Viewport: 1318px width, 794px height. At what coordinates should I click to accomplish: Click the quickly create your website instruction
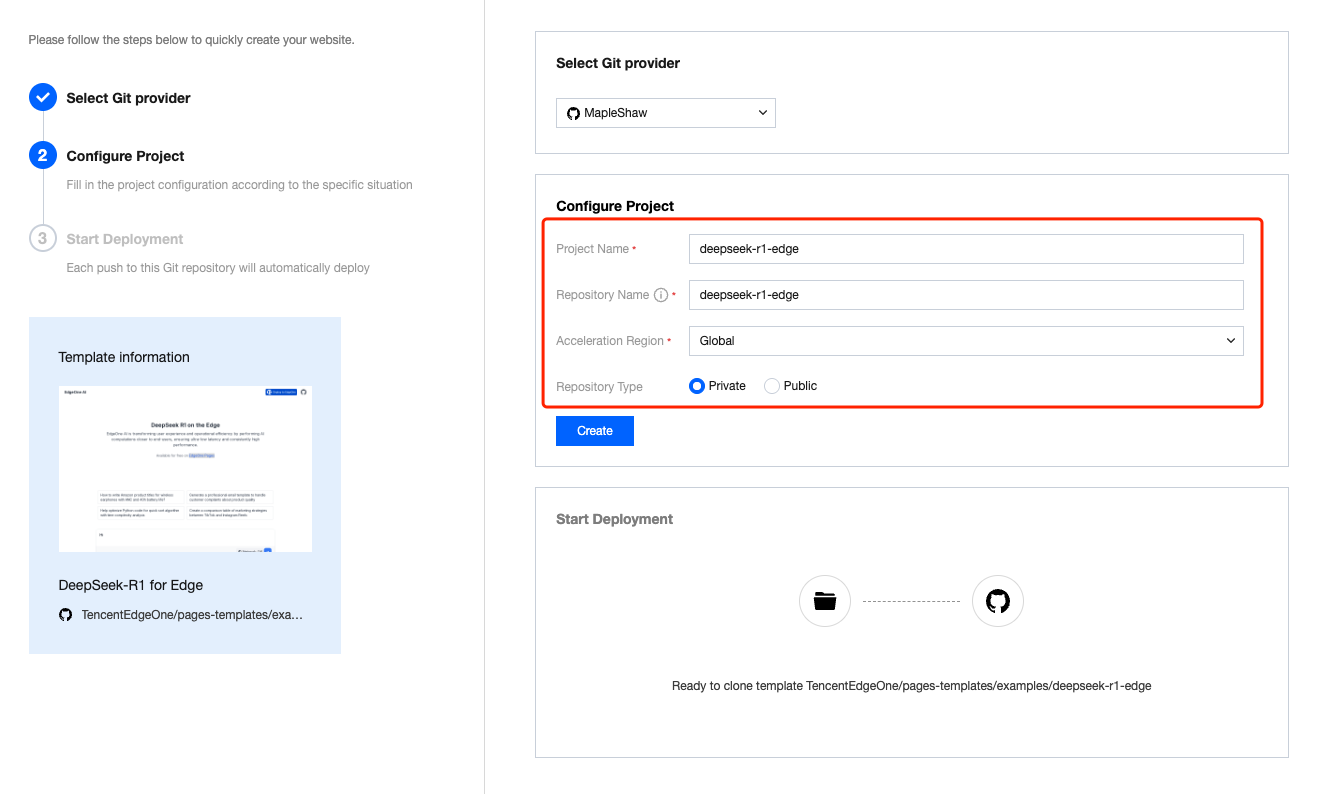191,40
